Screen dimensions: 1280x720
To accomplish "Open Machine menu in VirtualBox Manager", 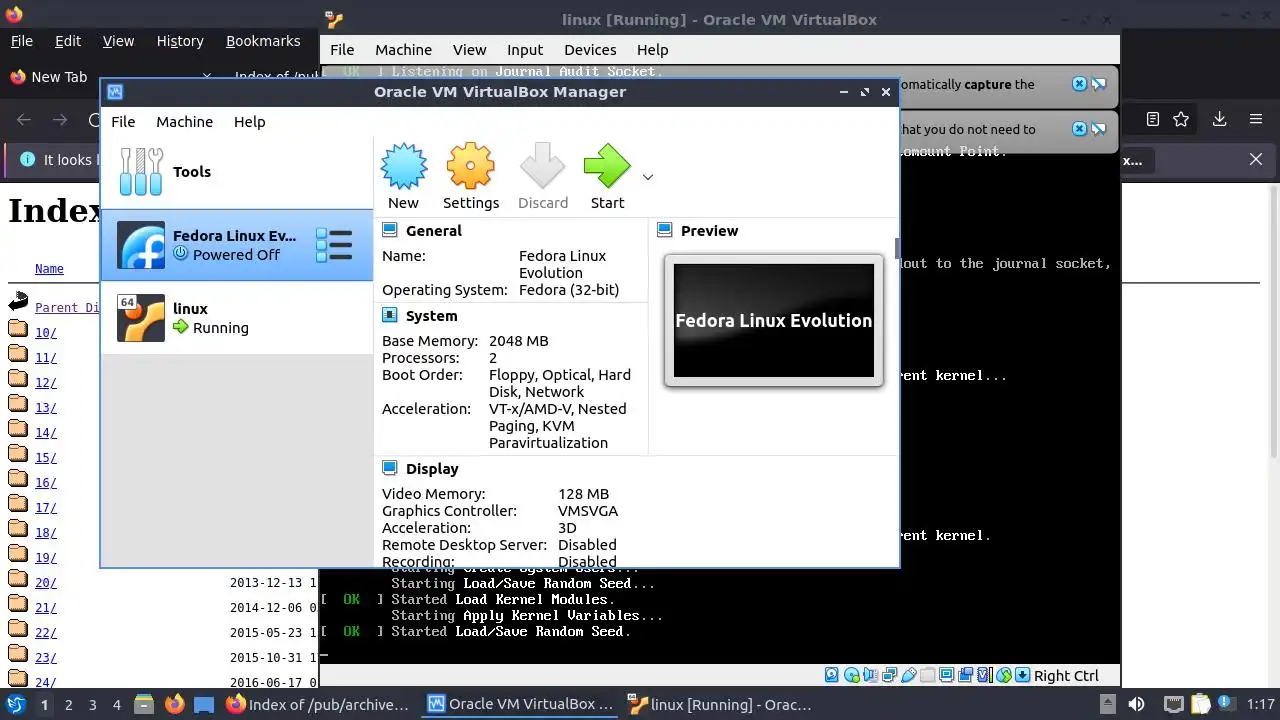I will [x=184, y=121].
